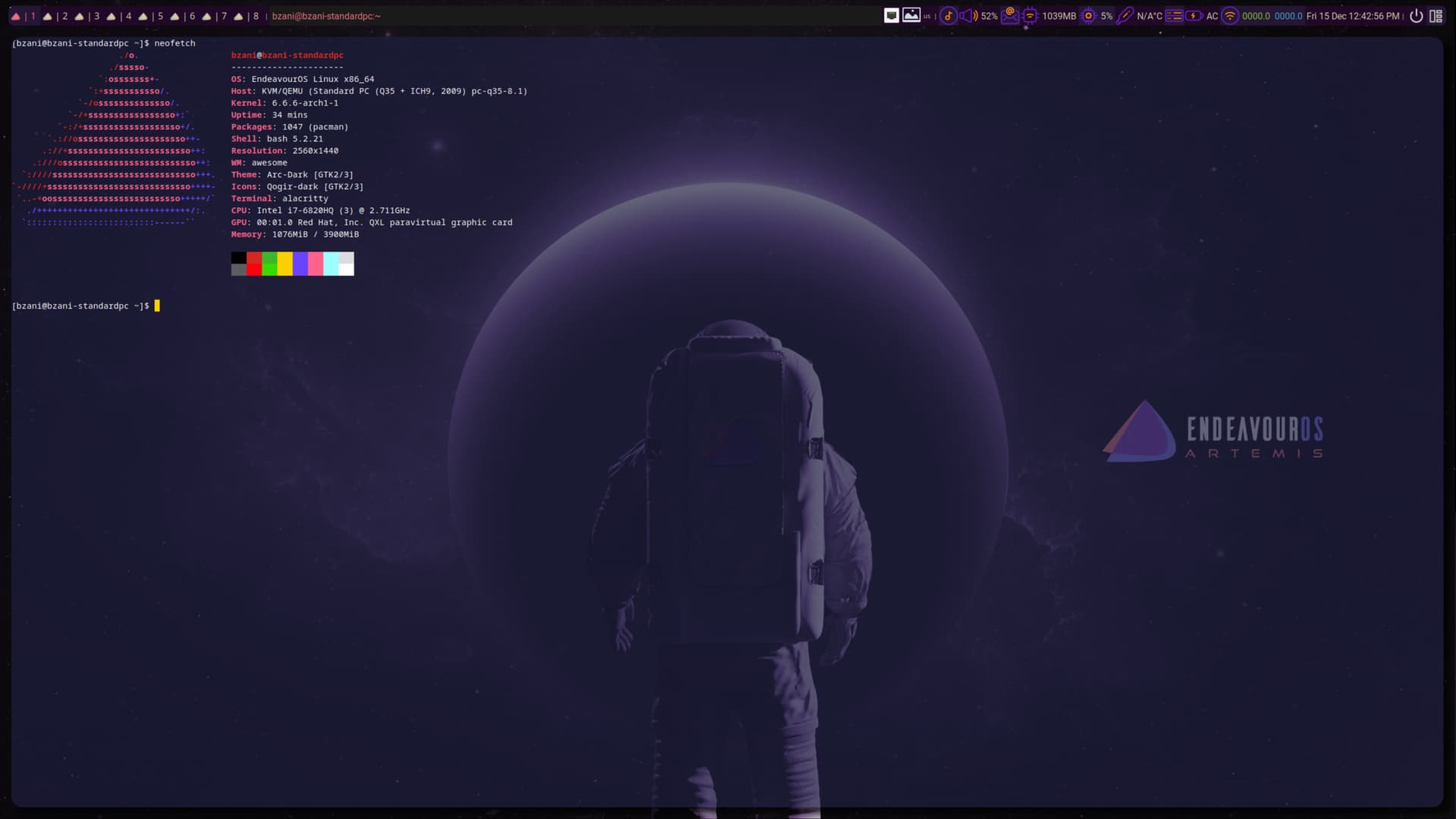
Task: Click the white monitor screen icon
Action: tap(891, 15)
